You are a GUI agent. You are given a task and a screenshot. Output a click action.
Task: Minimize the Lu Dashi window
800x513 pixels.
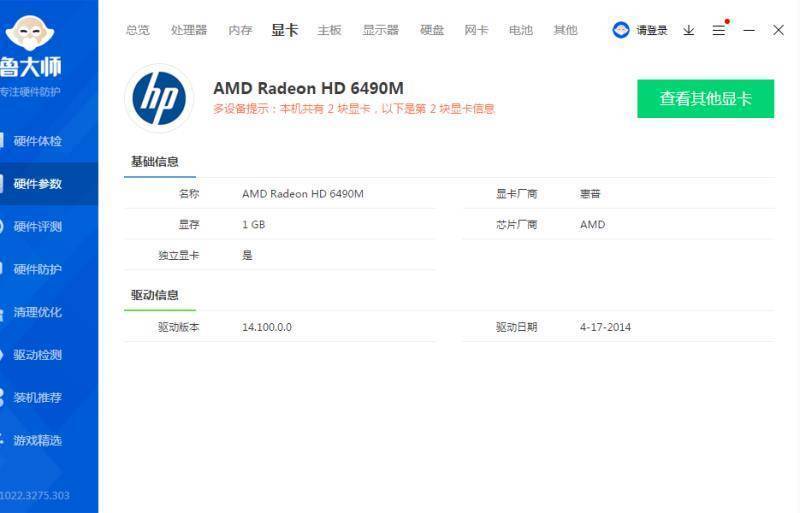click(748, 30)
